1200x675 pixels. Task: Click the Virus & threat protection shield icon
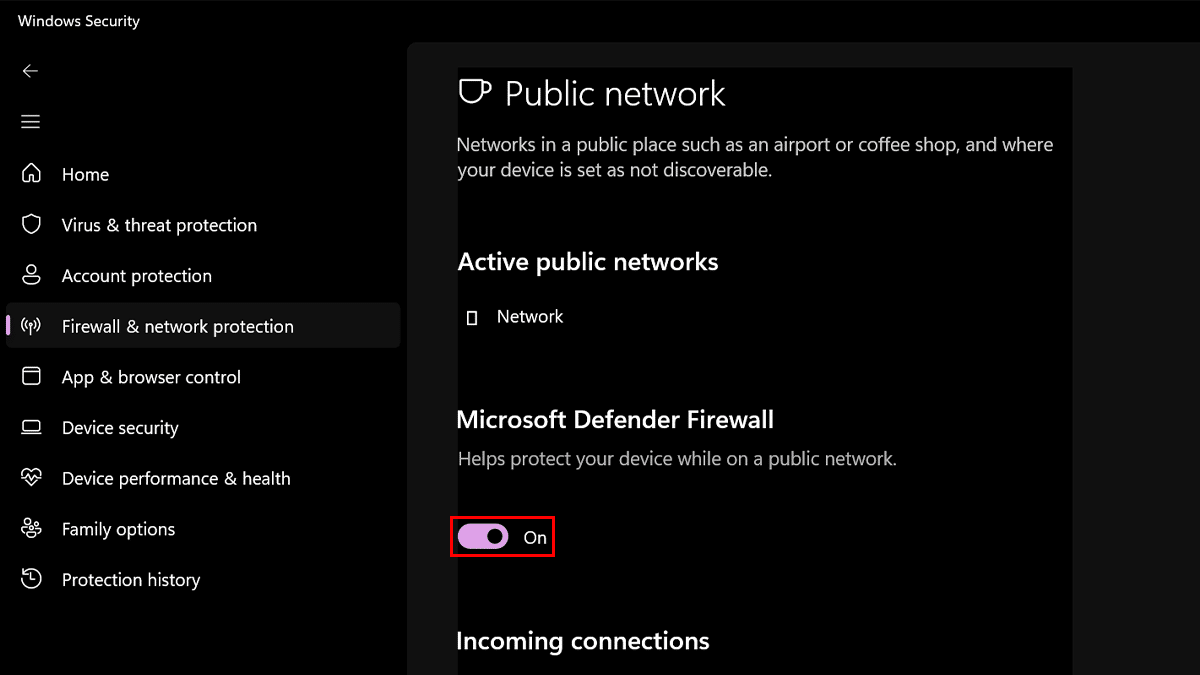(x=32, y=225)
